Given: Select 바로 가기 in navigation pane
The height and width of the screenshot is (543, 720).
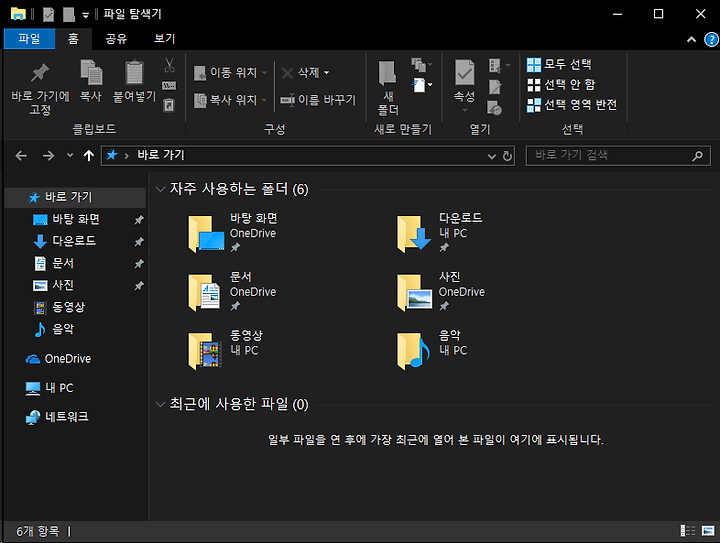Looking at the screenshot, I should (x=75, y=197).
